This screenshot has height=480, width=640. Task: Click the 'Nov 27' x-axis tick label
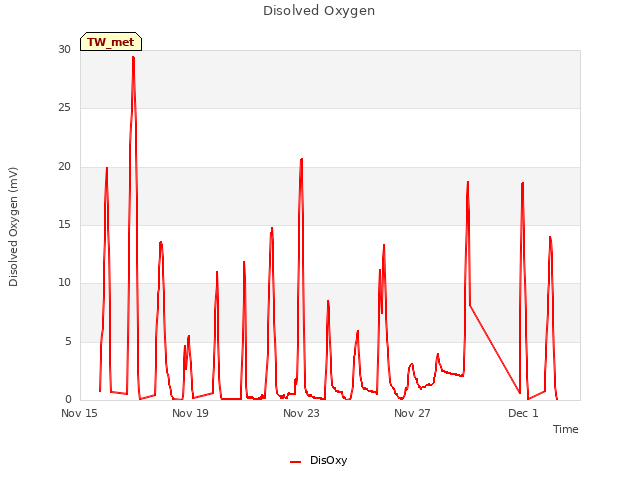[x=412, y=413]
